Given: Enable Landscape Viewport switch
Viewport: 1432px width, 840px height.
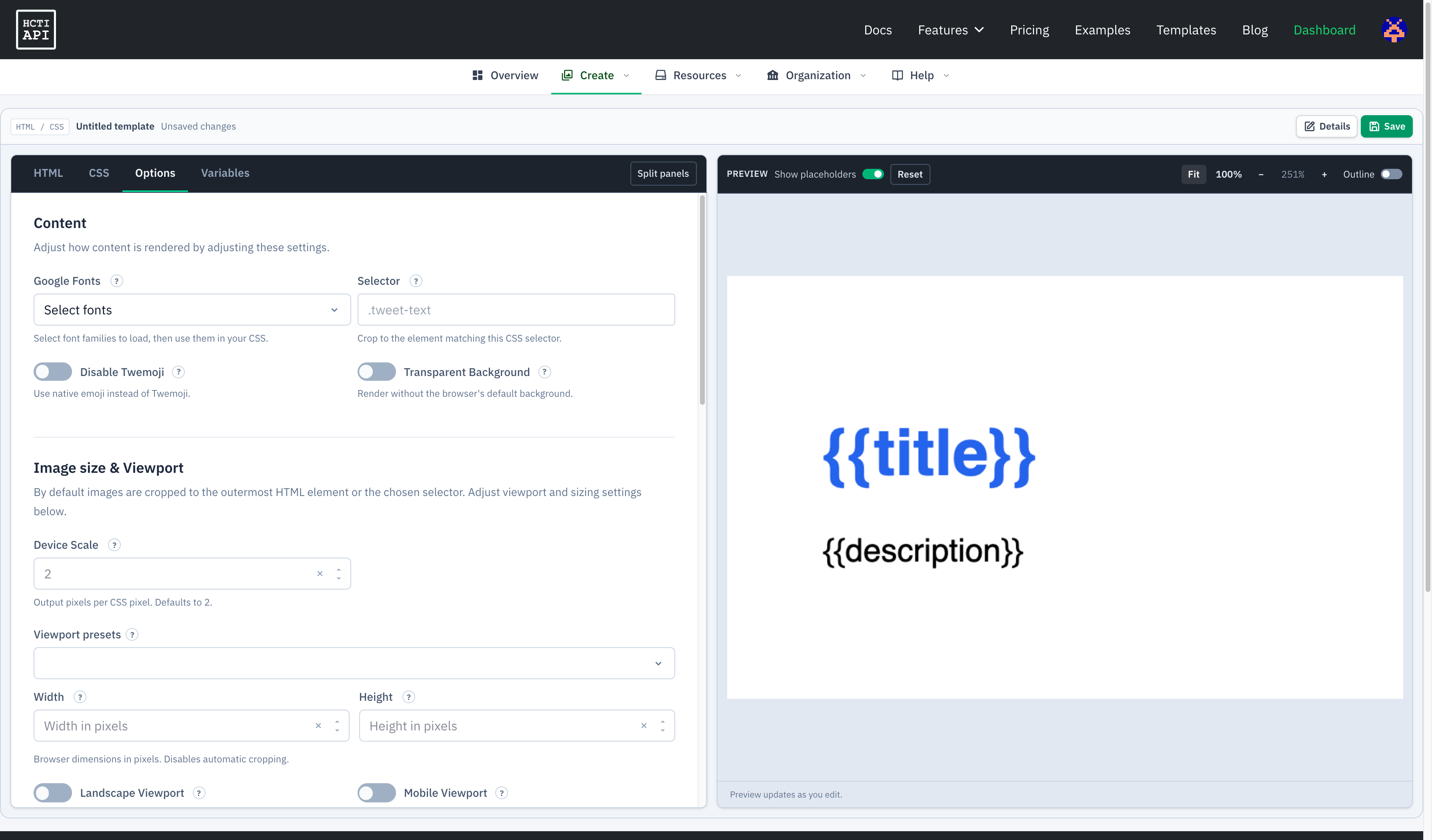Looking at the screenshot, I should [x=53, y=793].
